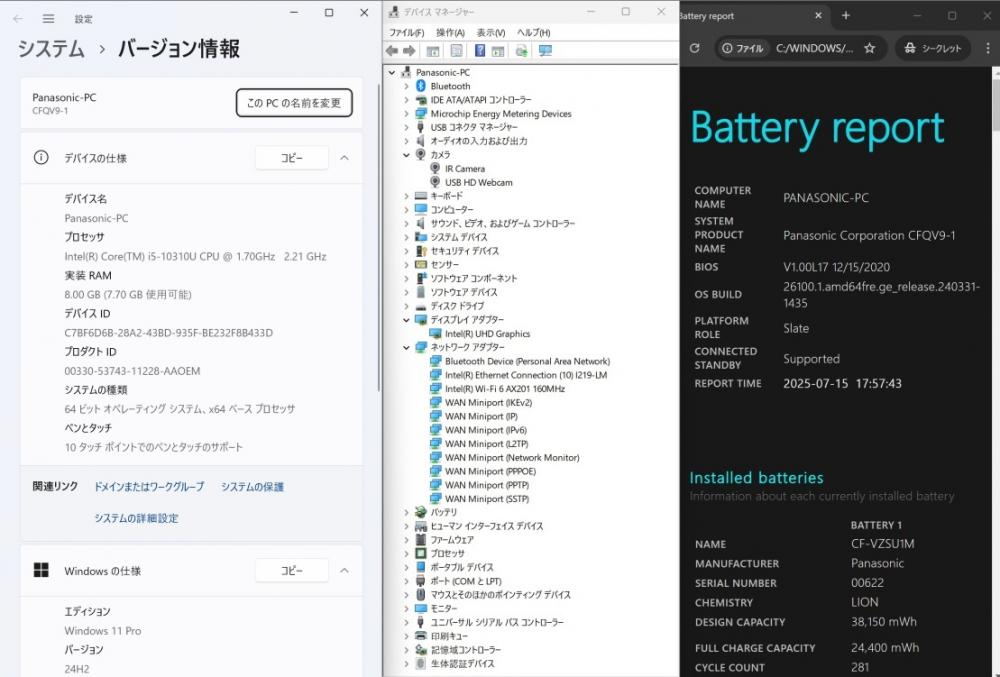Open the 操作(A) menu in Device Manager

[450, 33]
